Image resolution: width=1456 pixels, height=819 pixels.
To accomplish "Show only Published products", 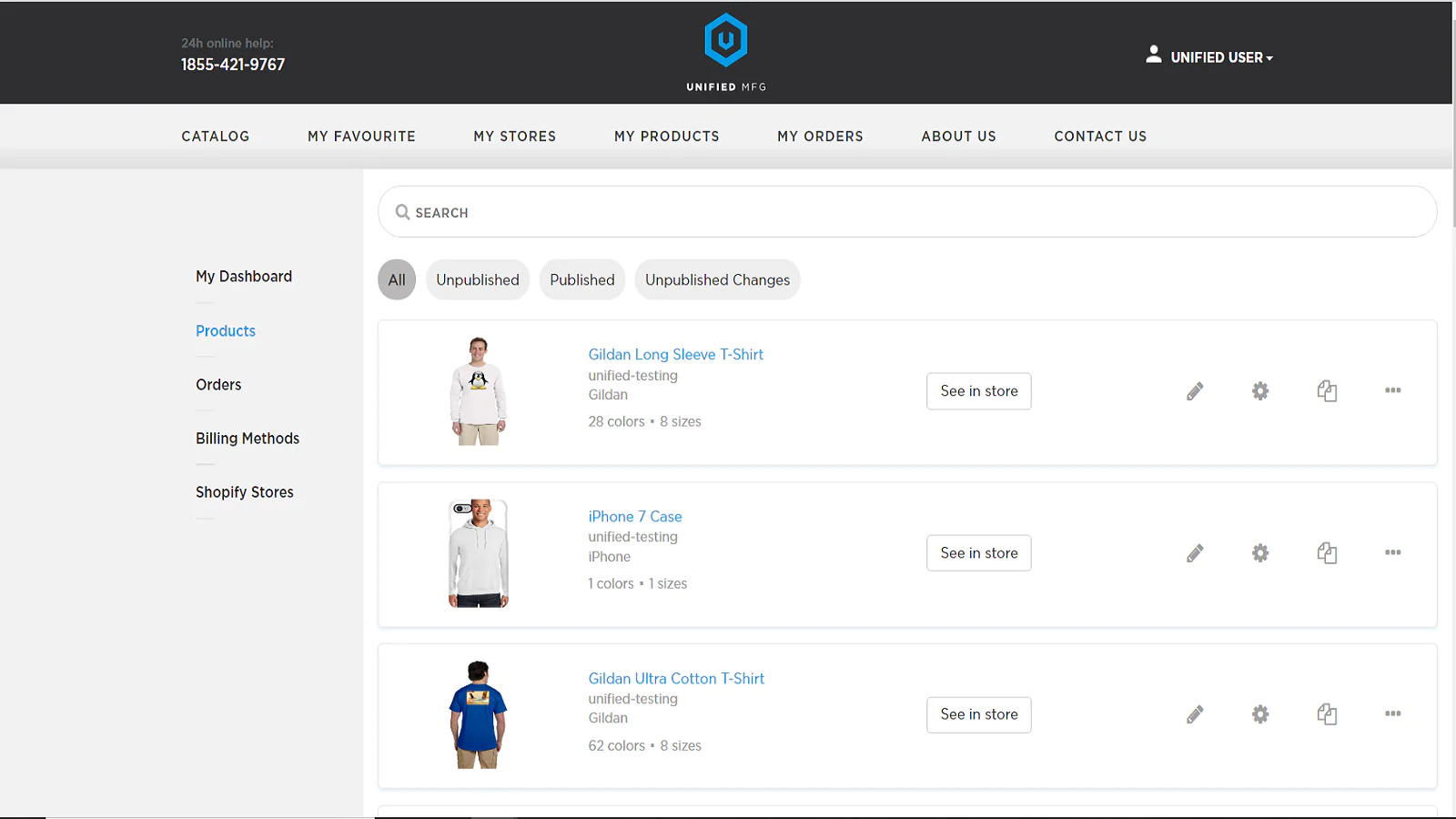I will point(581,280).
